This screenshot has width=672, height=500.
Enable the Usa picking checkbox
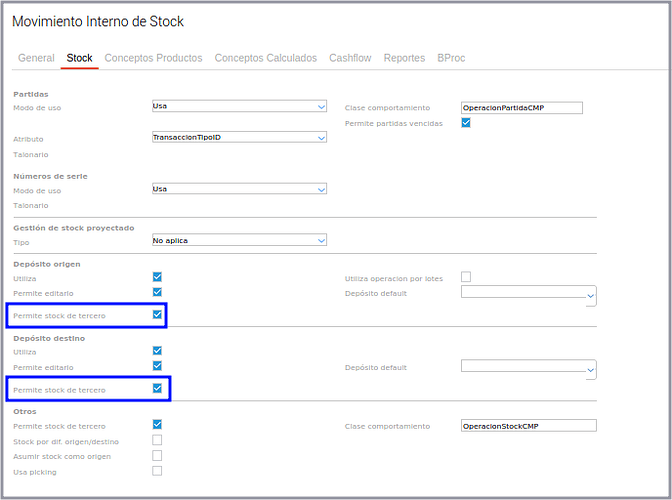tap(157, 471)
